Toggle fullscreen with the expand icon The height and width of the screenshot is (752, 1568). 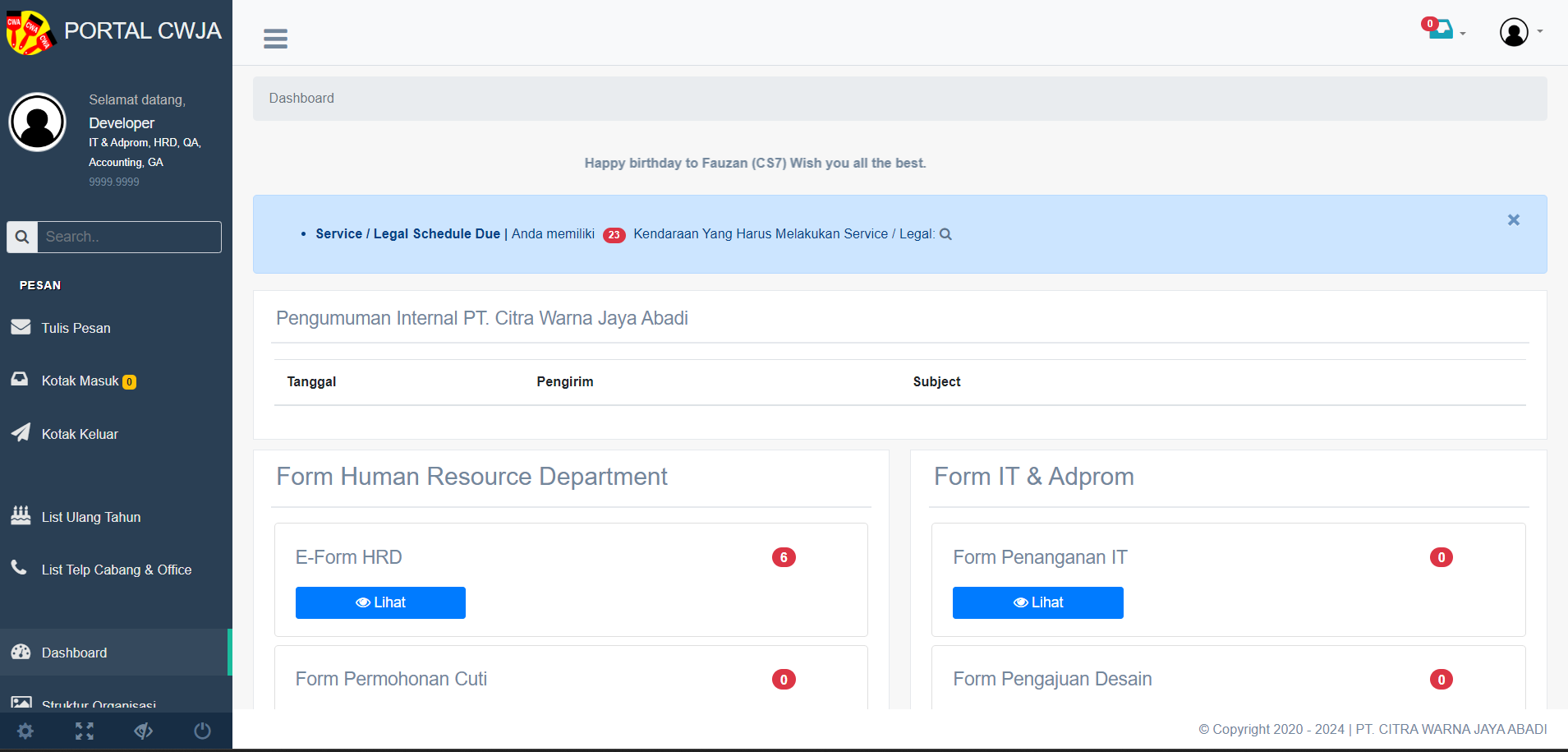click(x=85, y=731)
